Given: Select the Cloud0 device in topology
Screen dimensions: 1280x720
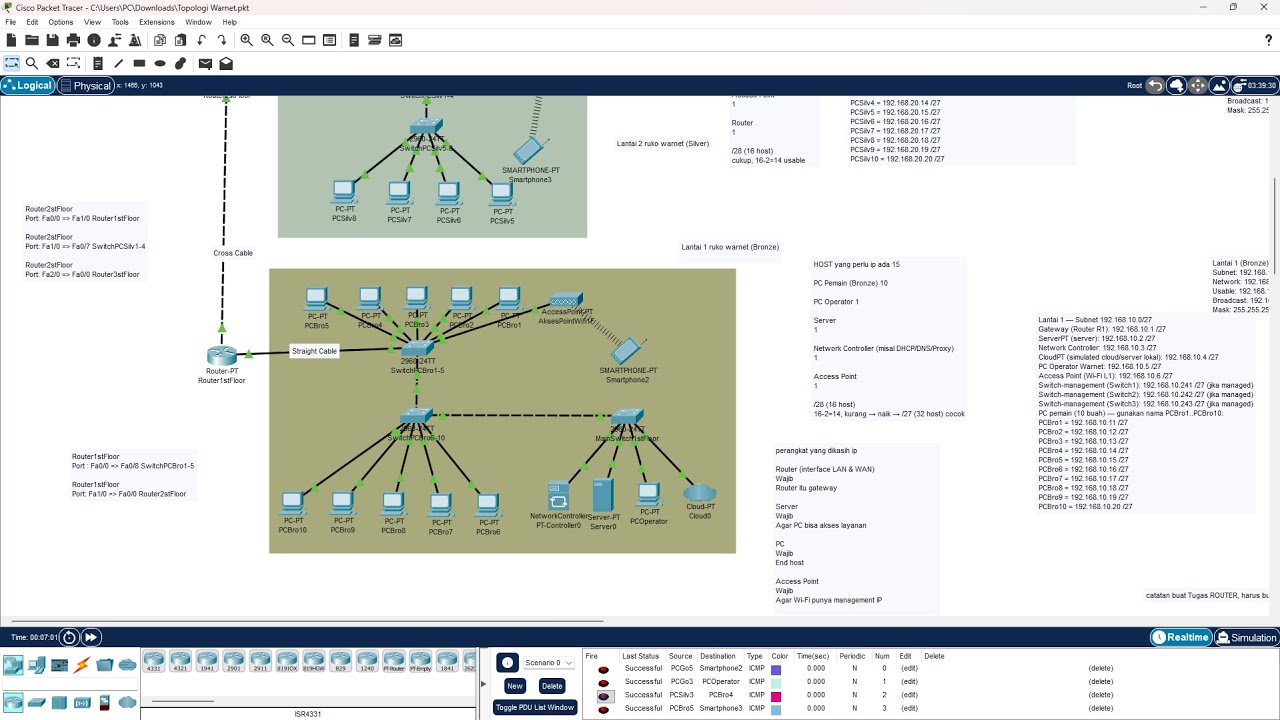Looking at the screenshot, I should [700, 493].
